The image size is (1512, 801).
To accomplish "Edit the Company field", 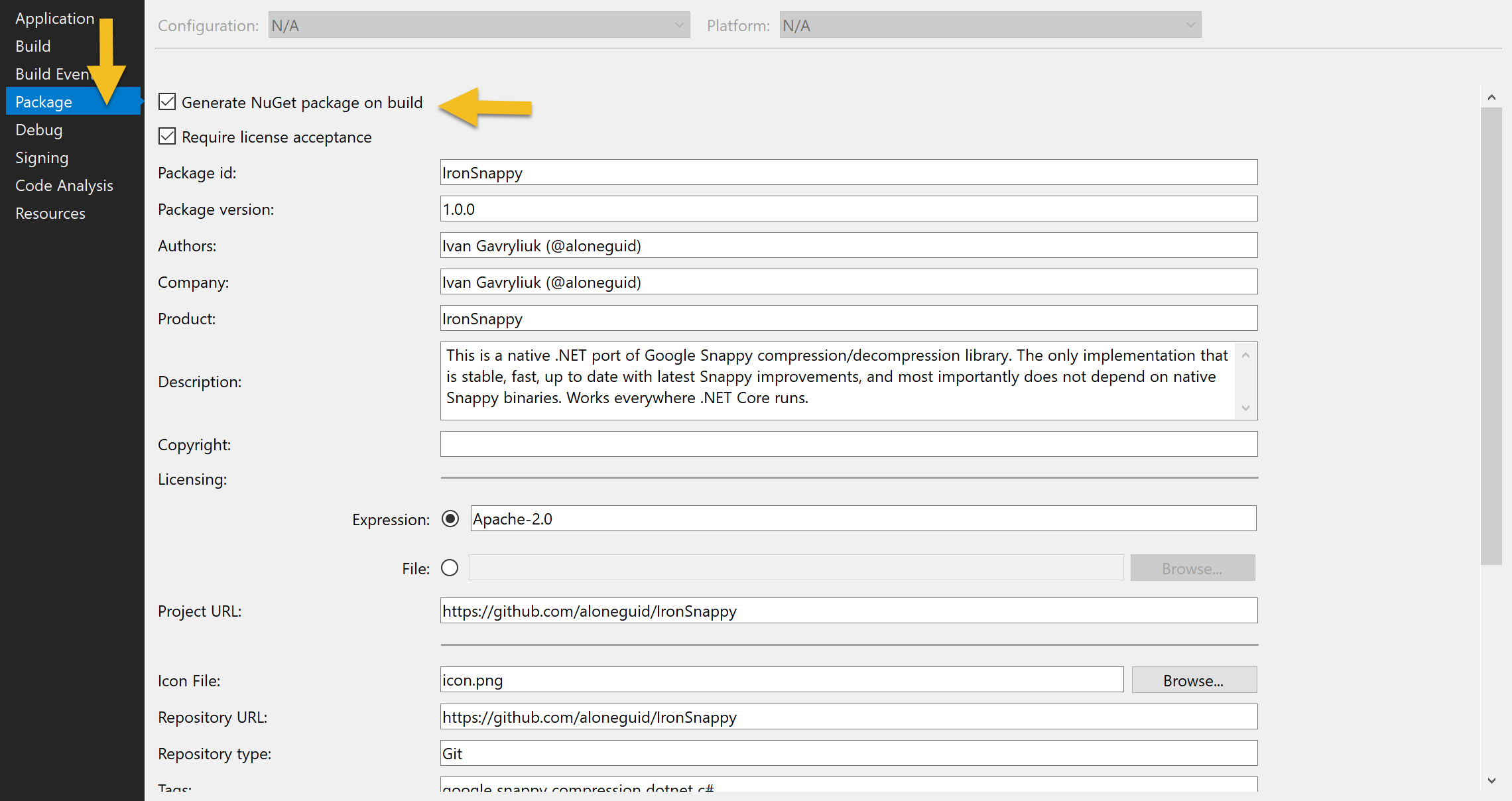I will 849,282.
